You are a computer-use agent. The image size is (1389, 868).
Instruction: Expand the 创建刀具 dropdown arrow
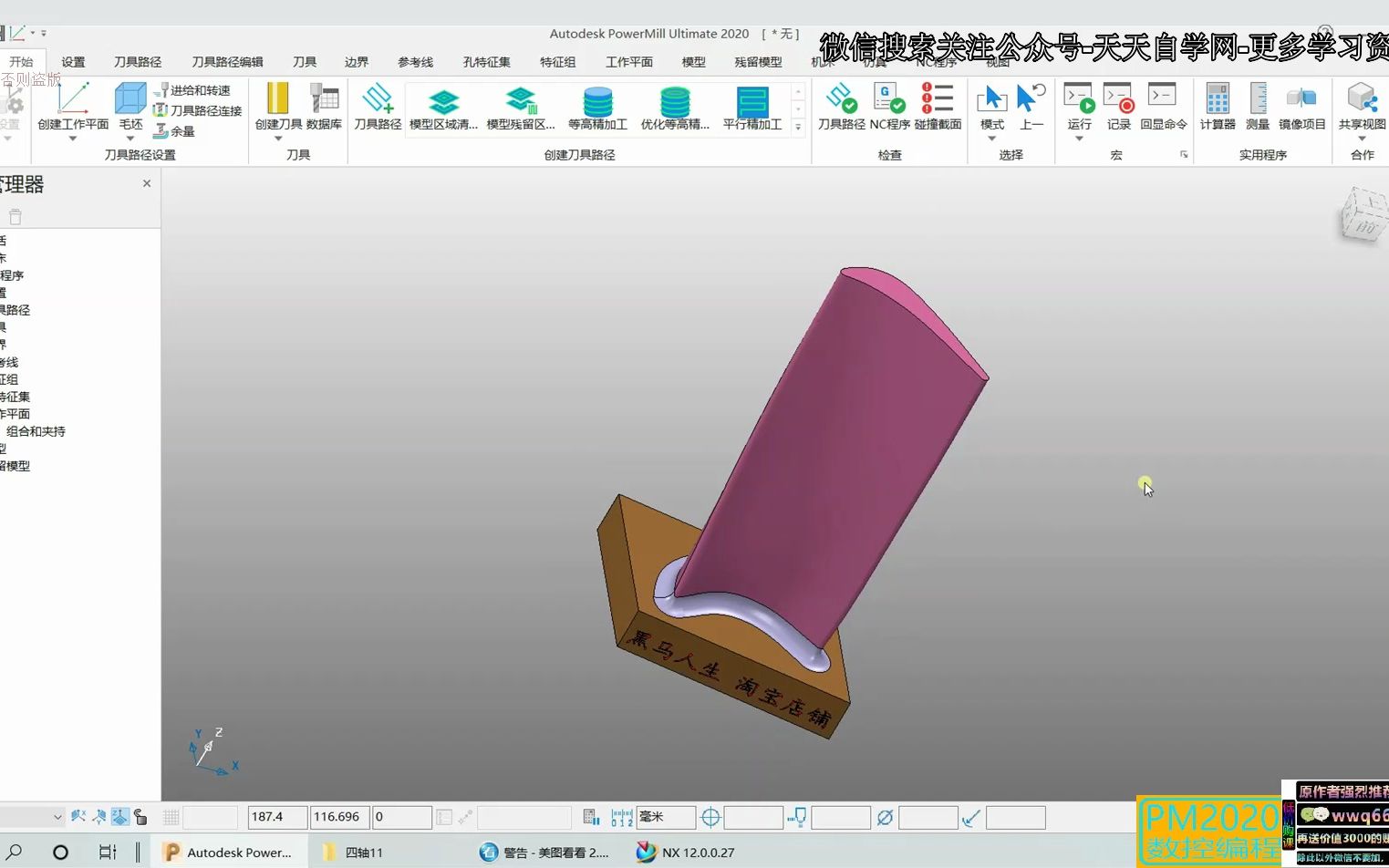tap(278, 139)
